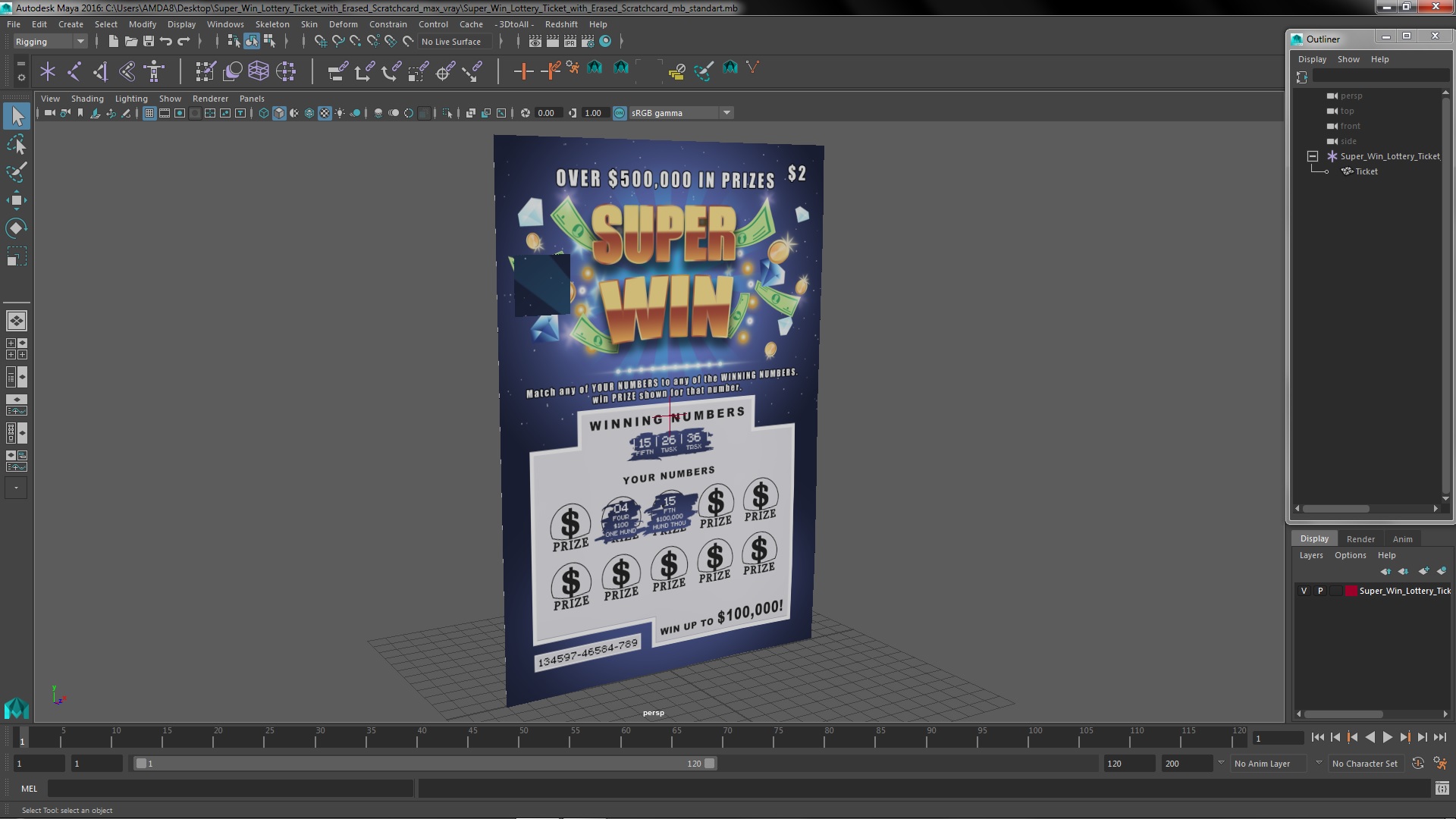Click the Create Joint shelf icon
Viewport: 1456px width, 819px height.
pos(74,71)
